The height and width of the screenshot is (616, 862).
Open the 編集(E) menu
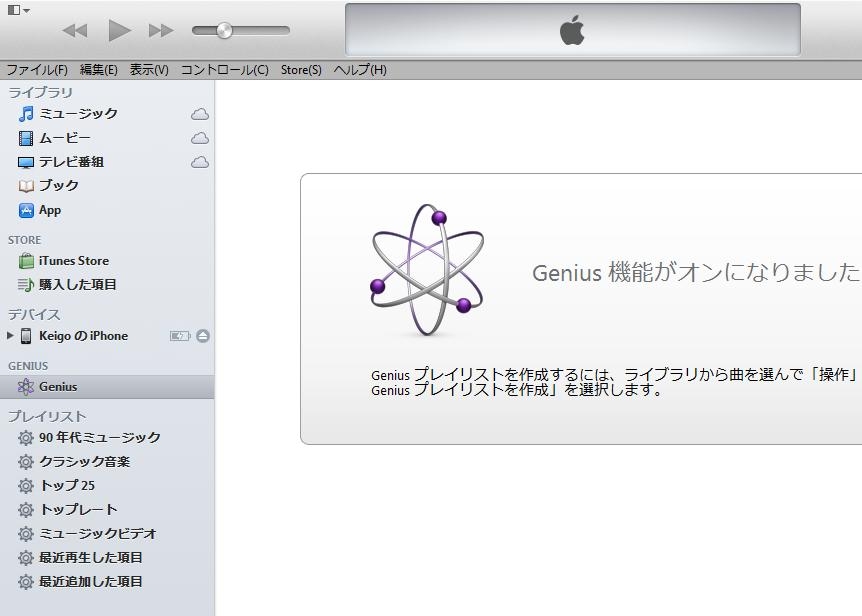(98, 70)
